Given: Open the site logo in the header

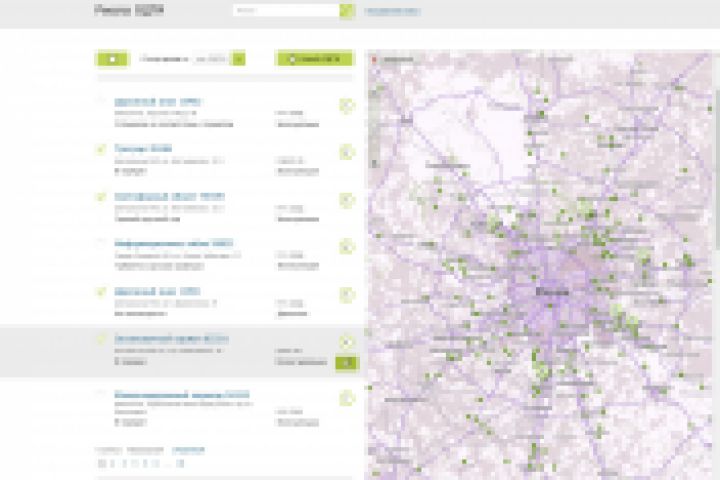Looking at the screenshot, I should click(x=129, y=10).
